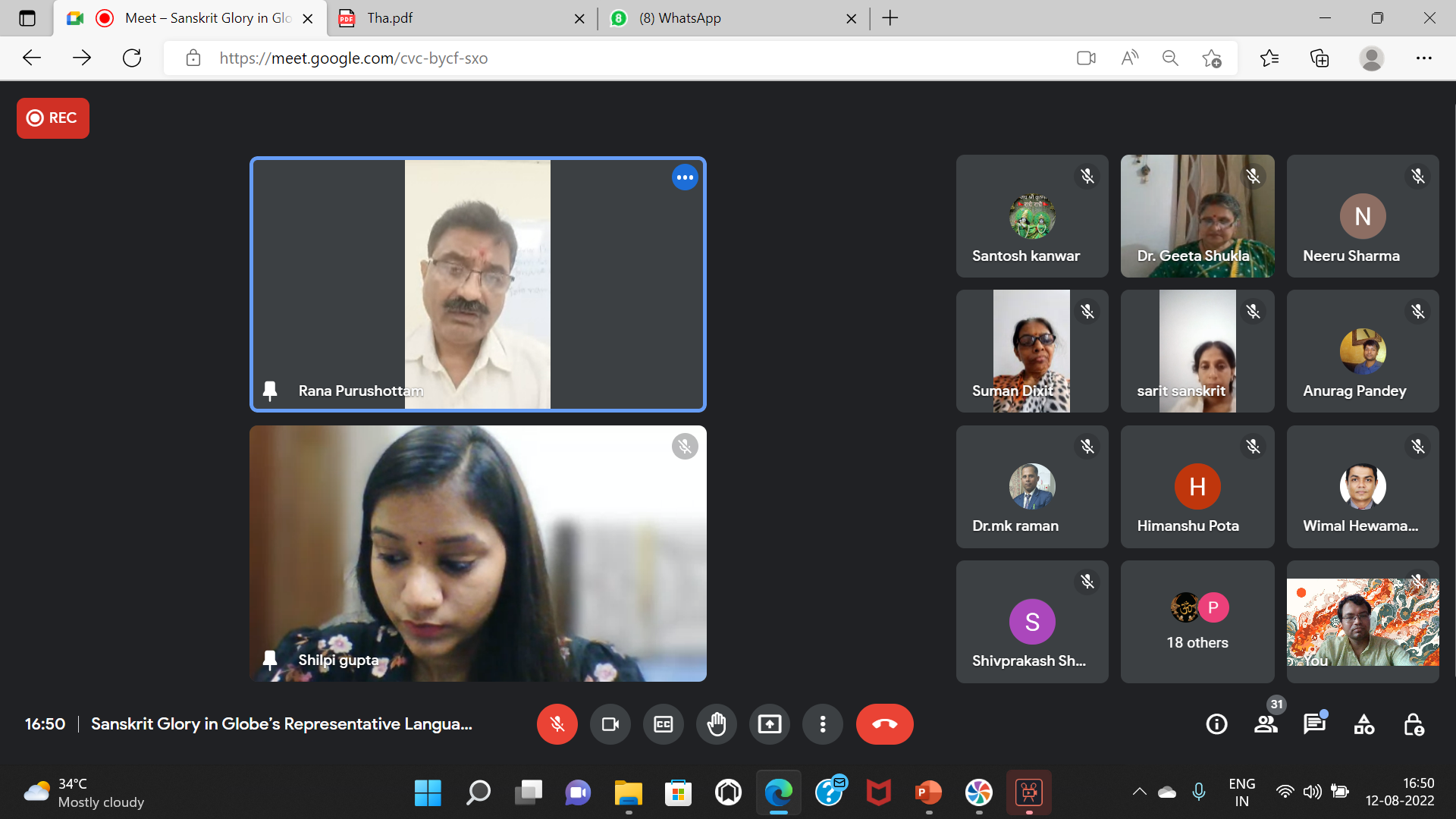1456x819 pixels.
Task: Click the 18 others participants tile
Action: point(1197,622)
